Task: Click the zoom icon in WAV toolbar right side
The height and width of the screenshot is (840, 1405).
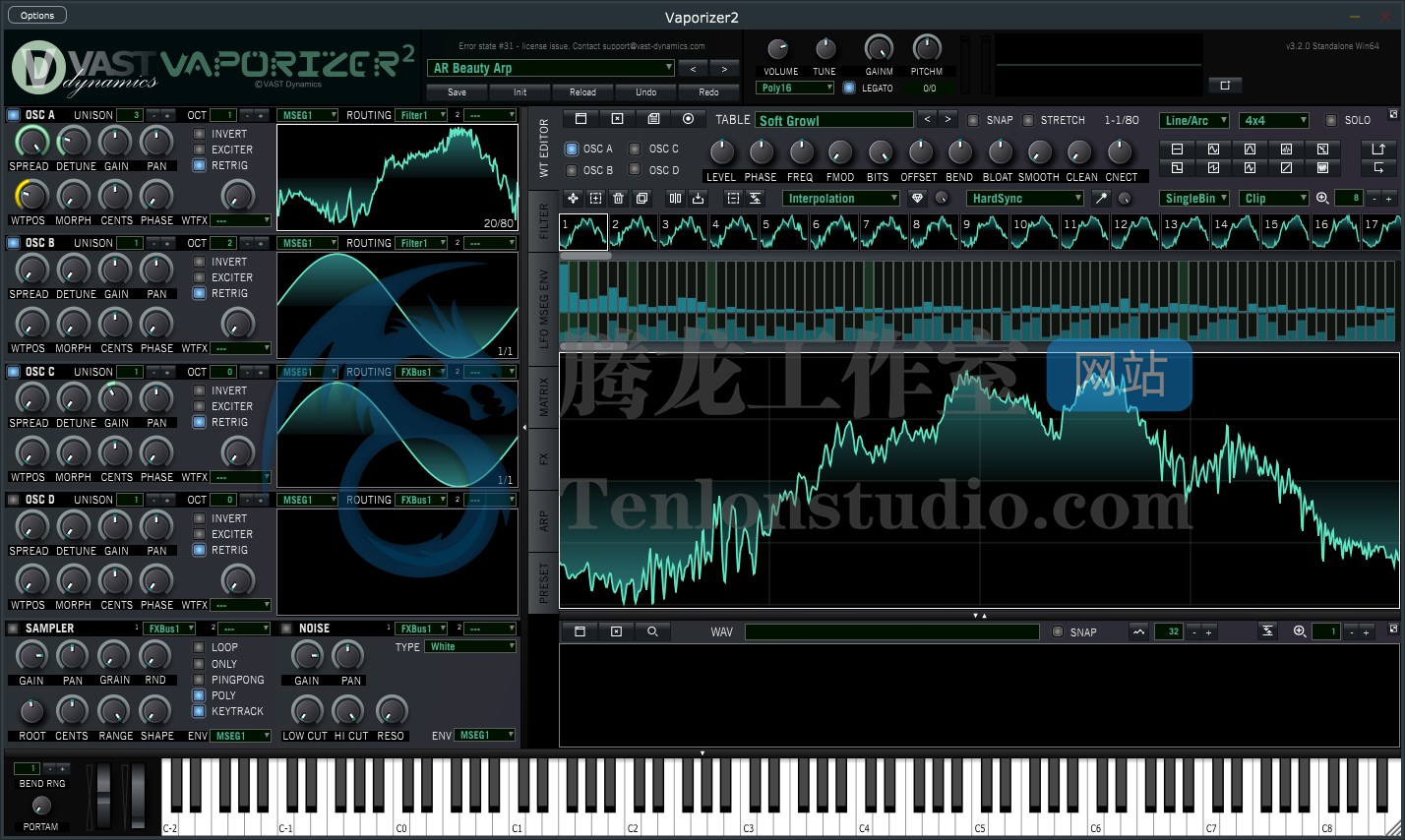Action: 1300,631
